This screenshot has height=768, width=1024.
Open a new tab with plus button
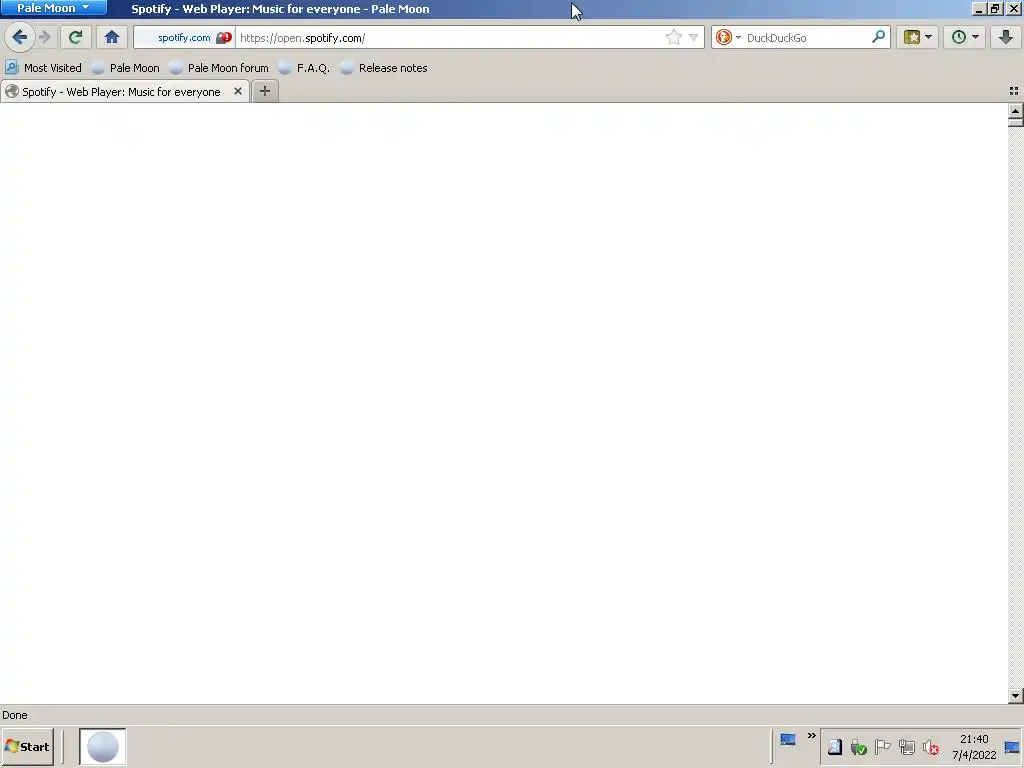[x=264, y=91]
